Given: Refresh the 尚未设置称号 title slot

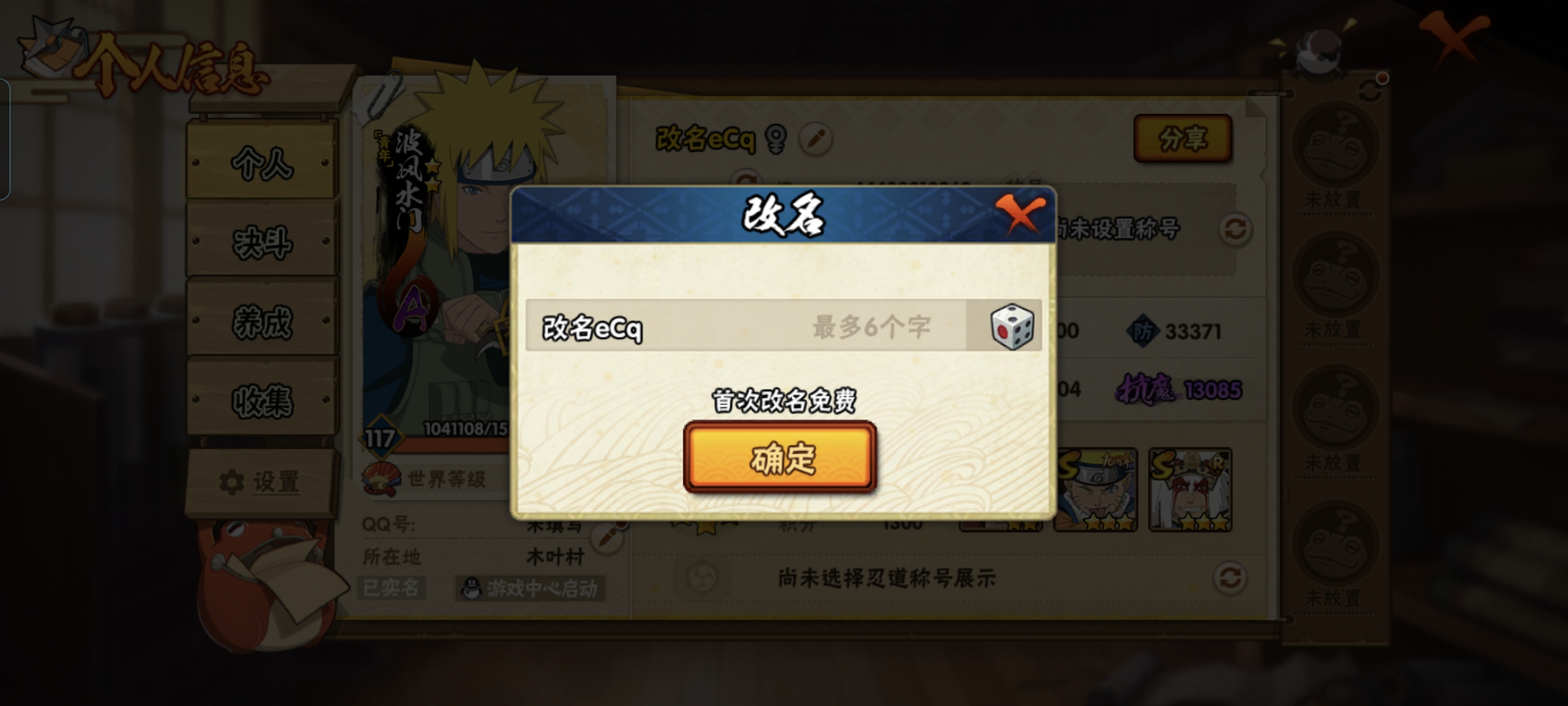Looking at the screenshot, I should (1235, 229).
